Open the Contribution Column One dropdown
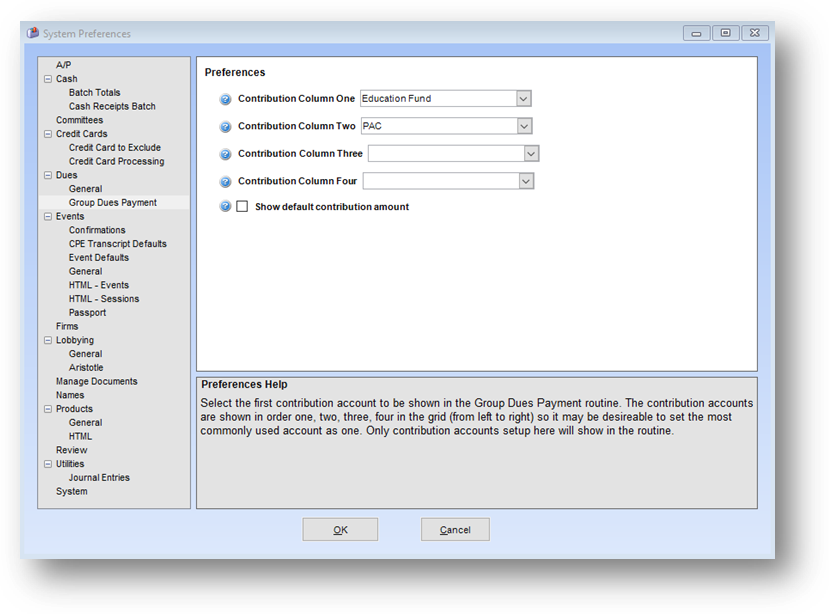 523,99
